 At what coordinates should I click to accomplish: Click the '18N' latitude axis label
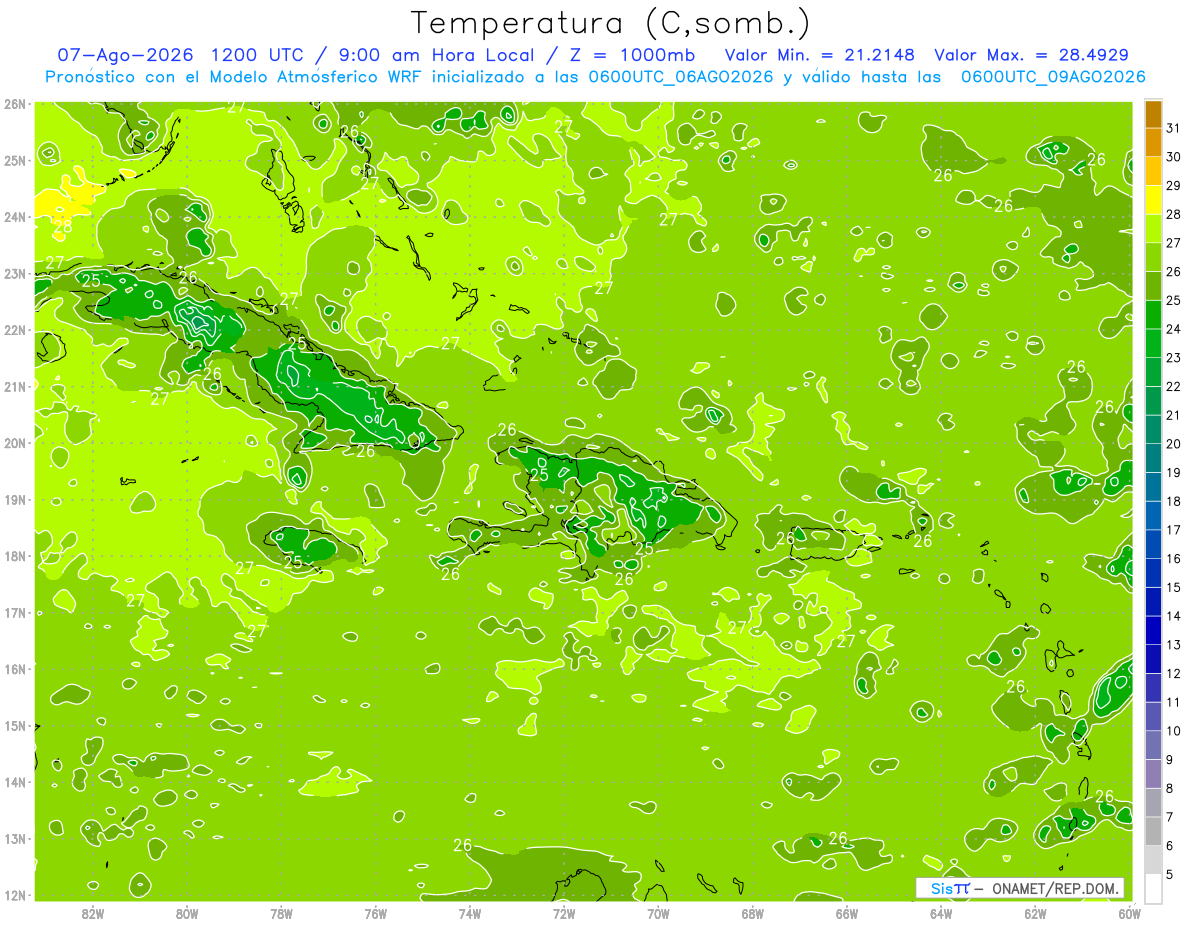[15, 556]
